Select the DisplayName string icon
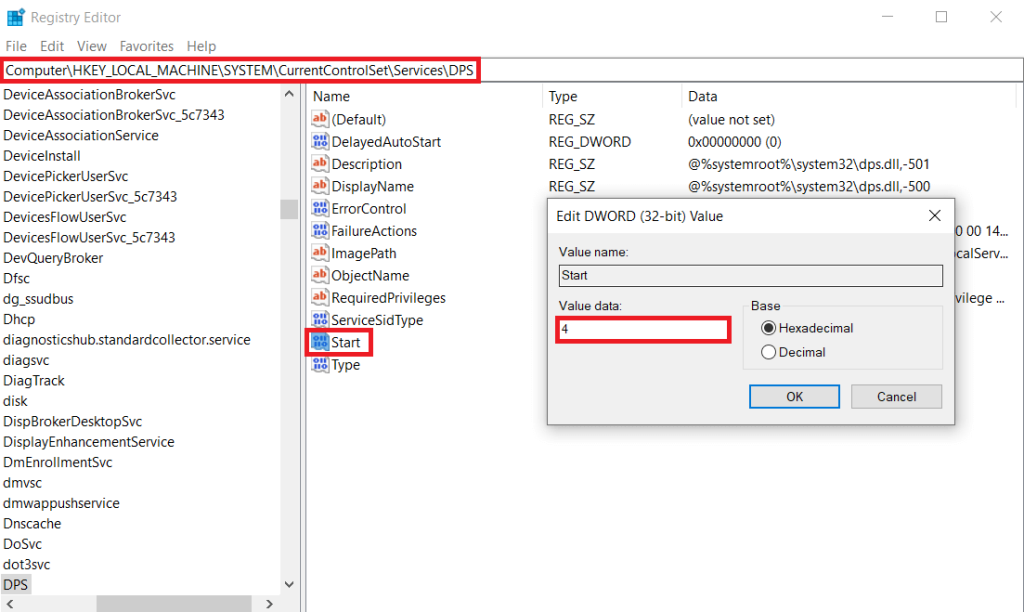The height and width of the screenshot is (612, 1024). (x=319, y=185)
